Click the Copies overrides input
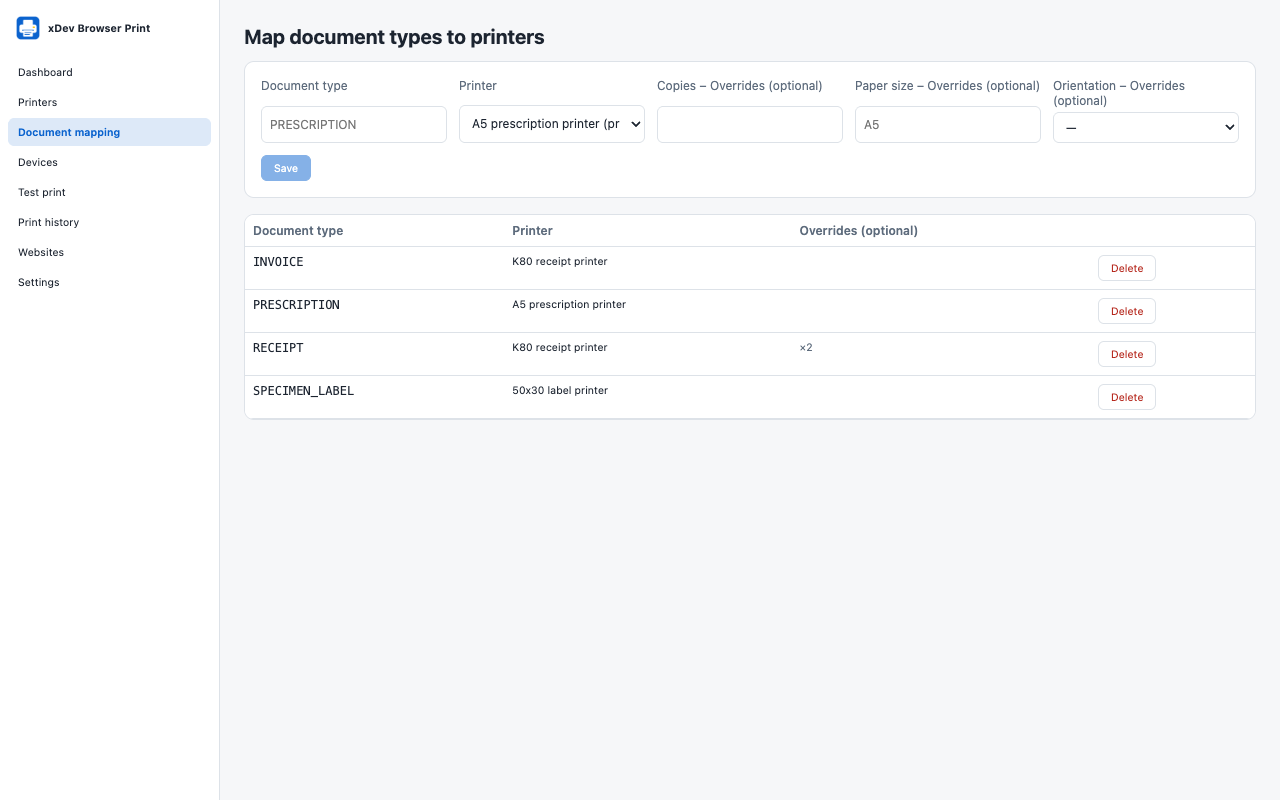This screenshot has width=1280, height=800. [x=750, y=125]
